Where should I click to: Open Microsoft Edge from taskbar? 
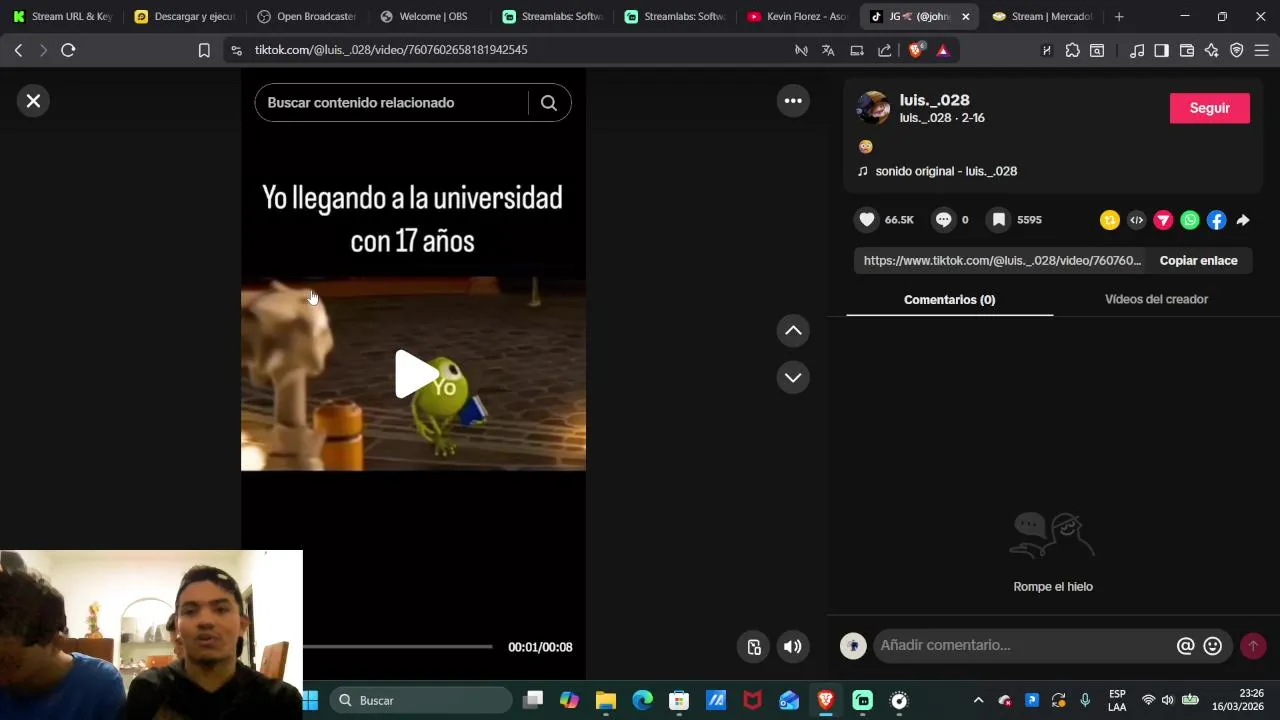click(x=642, y=701)
